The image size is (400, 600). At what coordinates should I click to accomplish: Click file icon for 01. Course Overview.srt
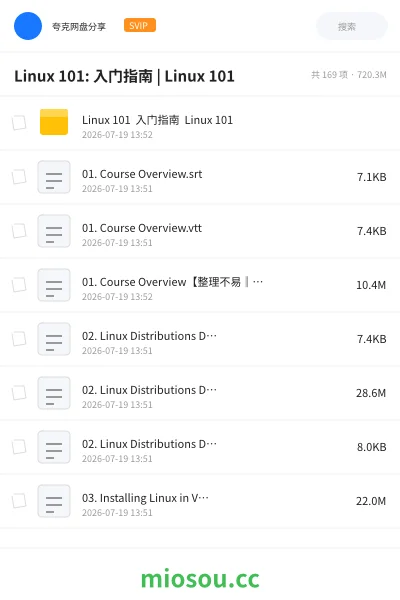coord(54,177)
